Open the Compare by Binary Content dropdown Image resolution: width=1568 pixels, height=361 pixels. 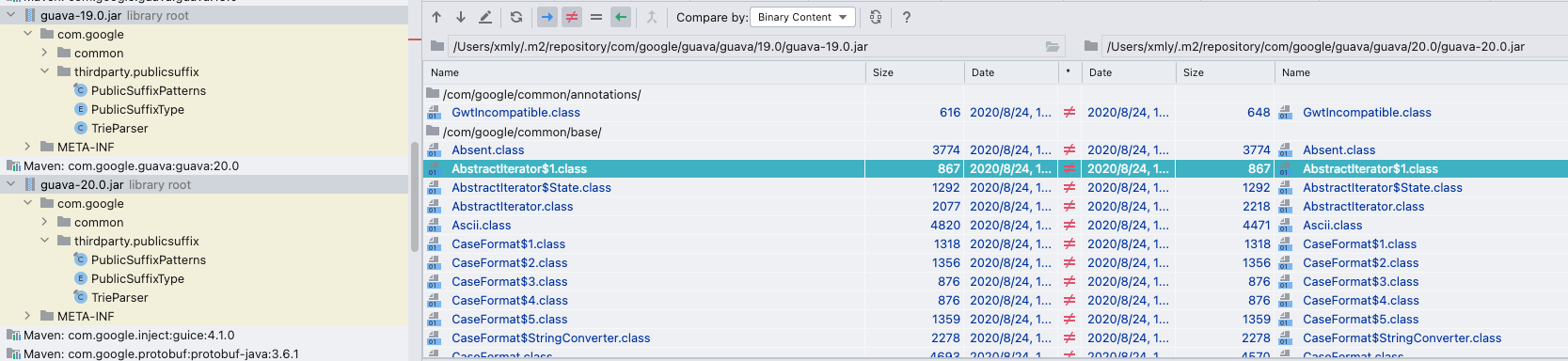click(803, 17)
